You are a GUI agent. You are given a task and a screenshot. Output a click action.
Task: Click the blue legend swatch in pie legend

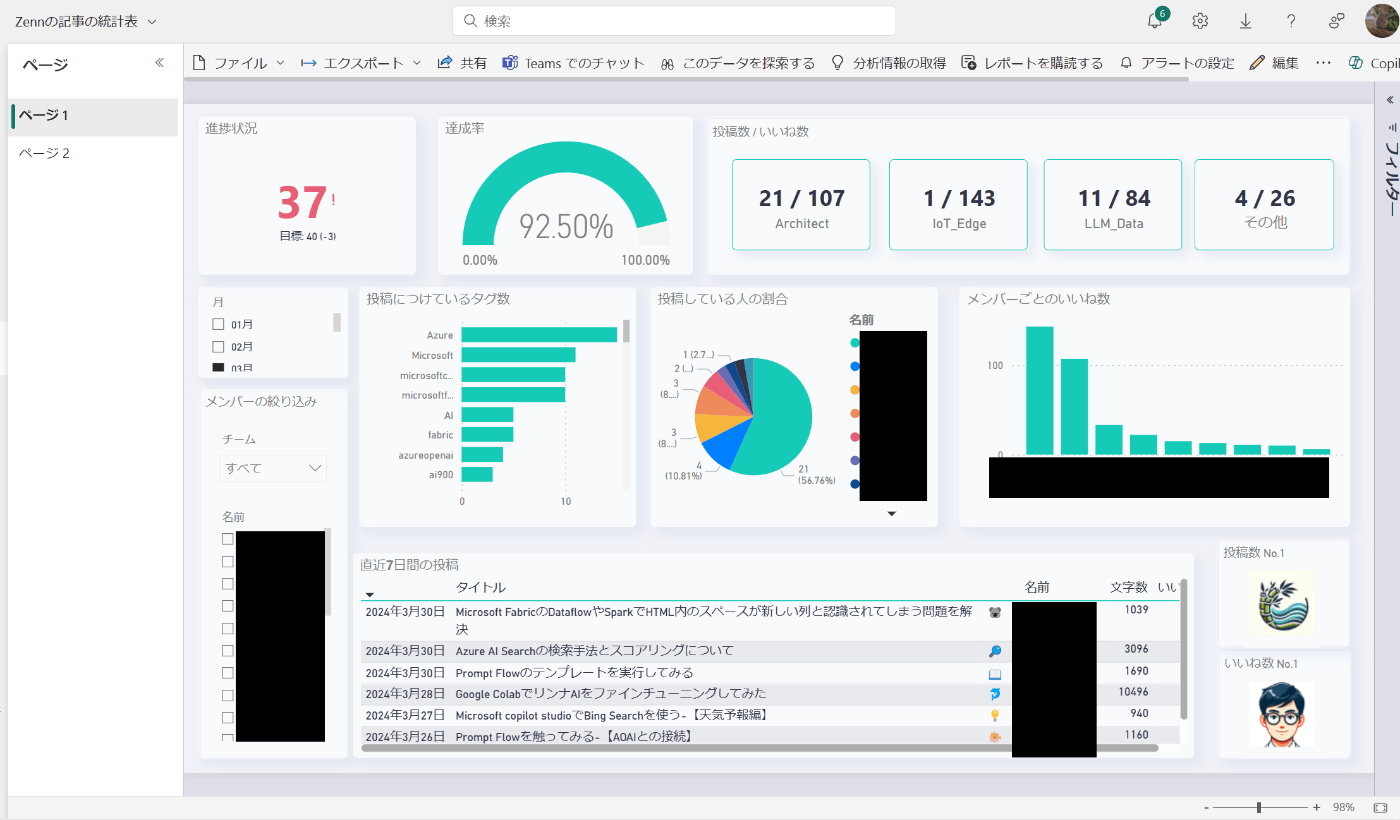[854, 366]
